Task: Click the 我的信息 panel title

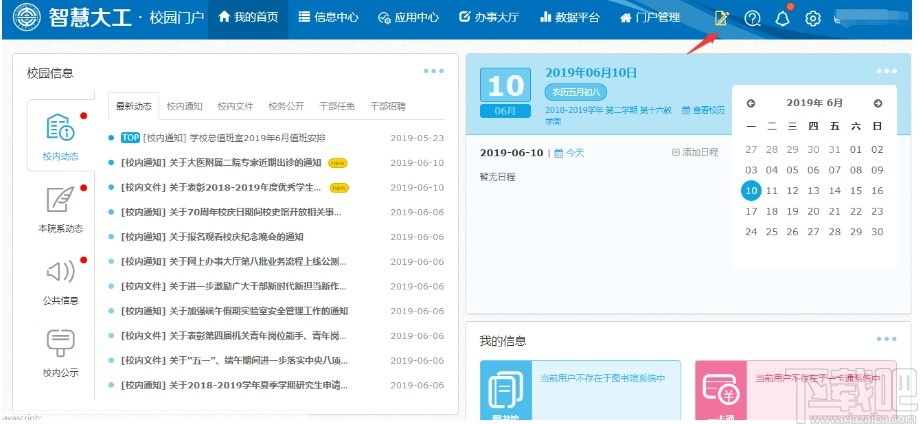Action: point(503,341)
